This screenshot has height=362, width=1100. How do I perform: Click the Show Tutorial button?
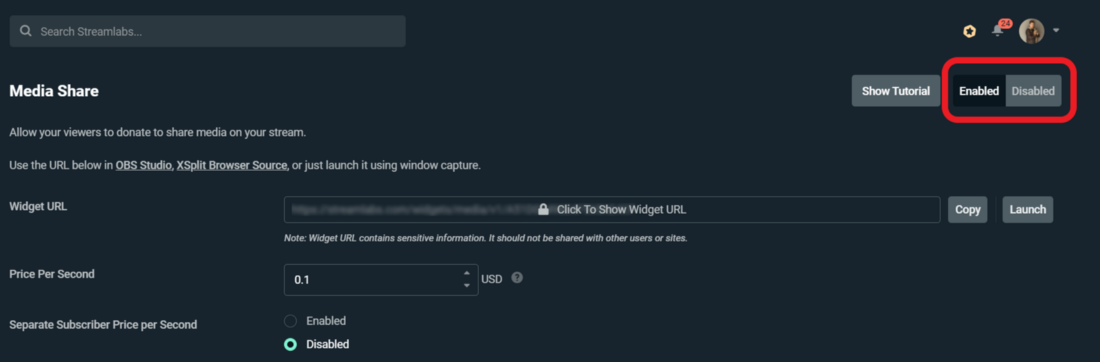pyautogui.click(x=896, y=90)
